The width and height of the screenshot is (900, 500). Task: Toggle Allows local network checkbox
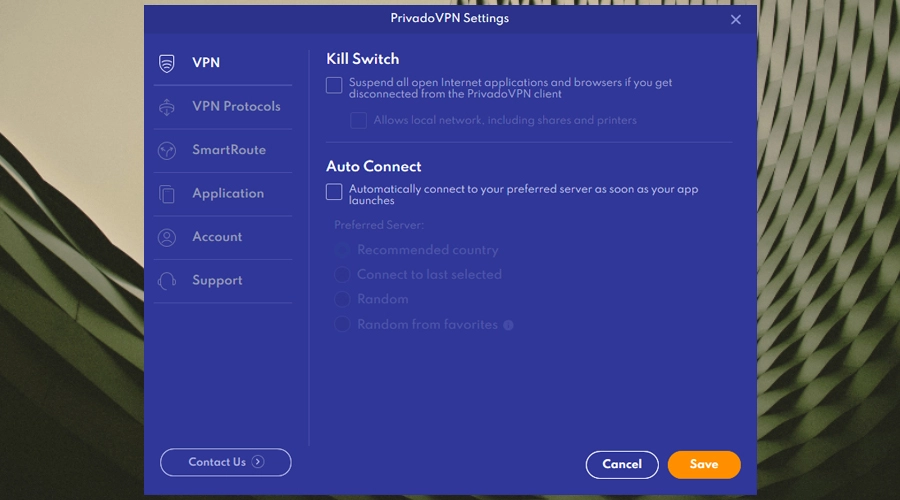click(359, 121)
